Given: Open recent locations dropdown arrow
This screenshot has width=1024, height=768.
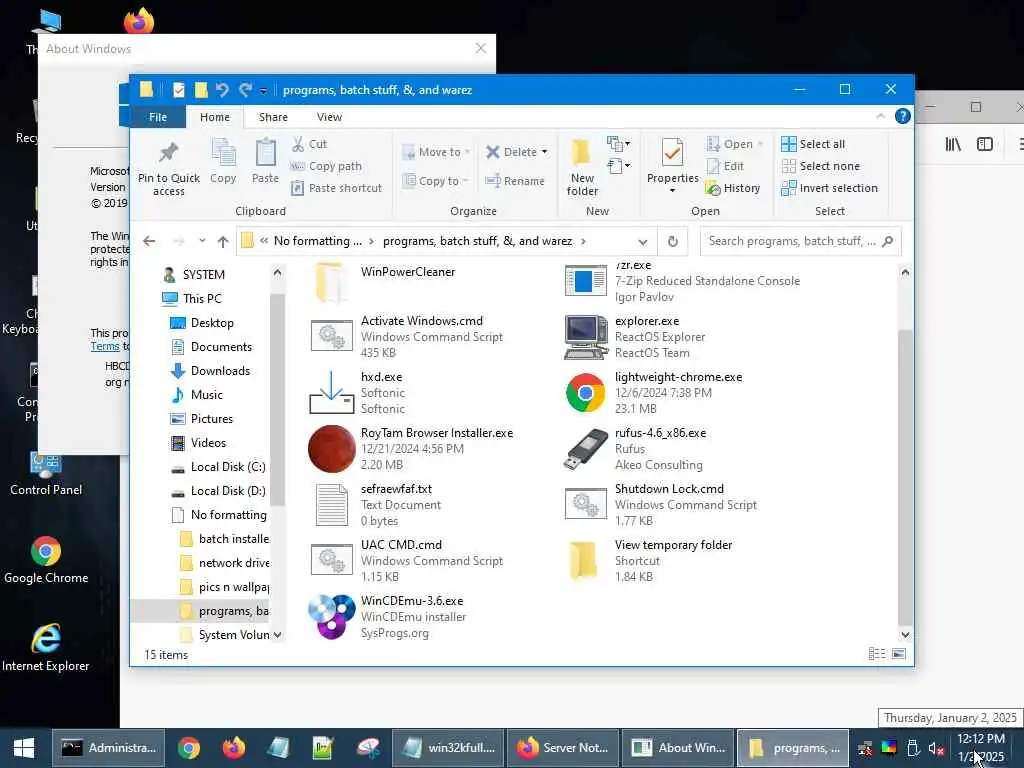Looking at the screenshot, I should [202, 241].
